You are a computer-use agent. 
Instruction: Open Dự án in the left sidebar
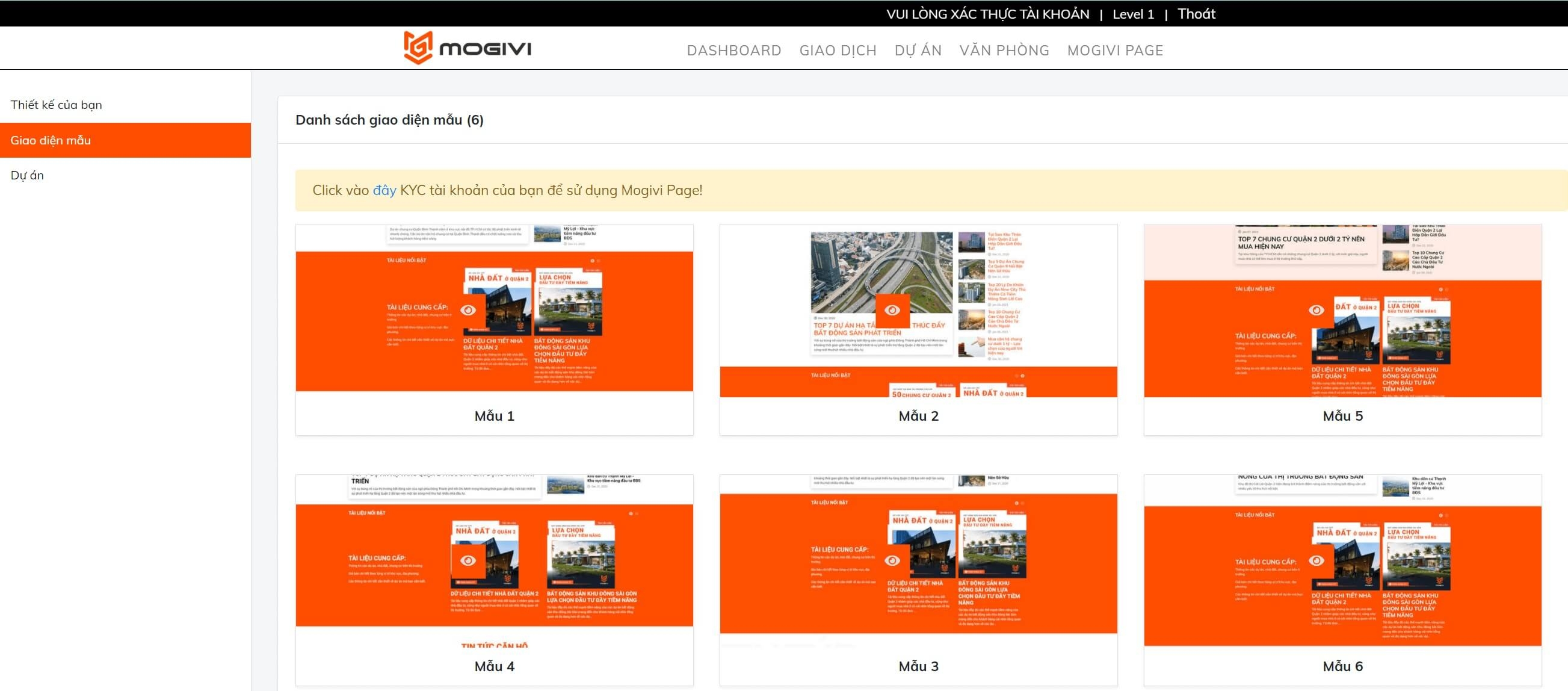pyautogui.click(x=27, y=175)
